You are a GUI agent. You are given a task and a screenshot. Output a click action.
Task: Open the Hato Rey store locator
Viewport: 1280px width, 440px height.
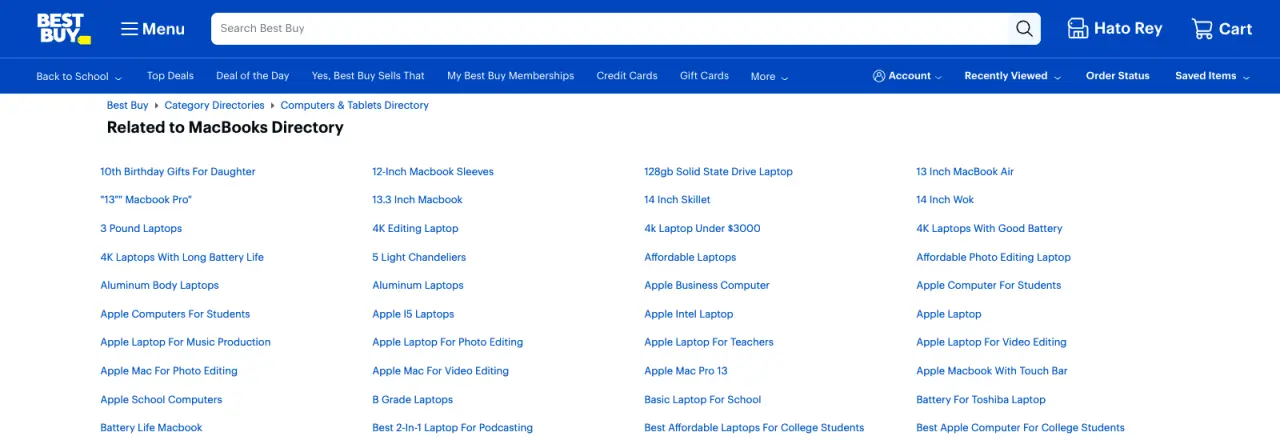(1115, 29)
